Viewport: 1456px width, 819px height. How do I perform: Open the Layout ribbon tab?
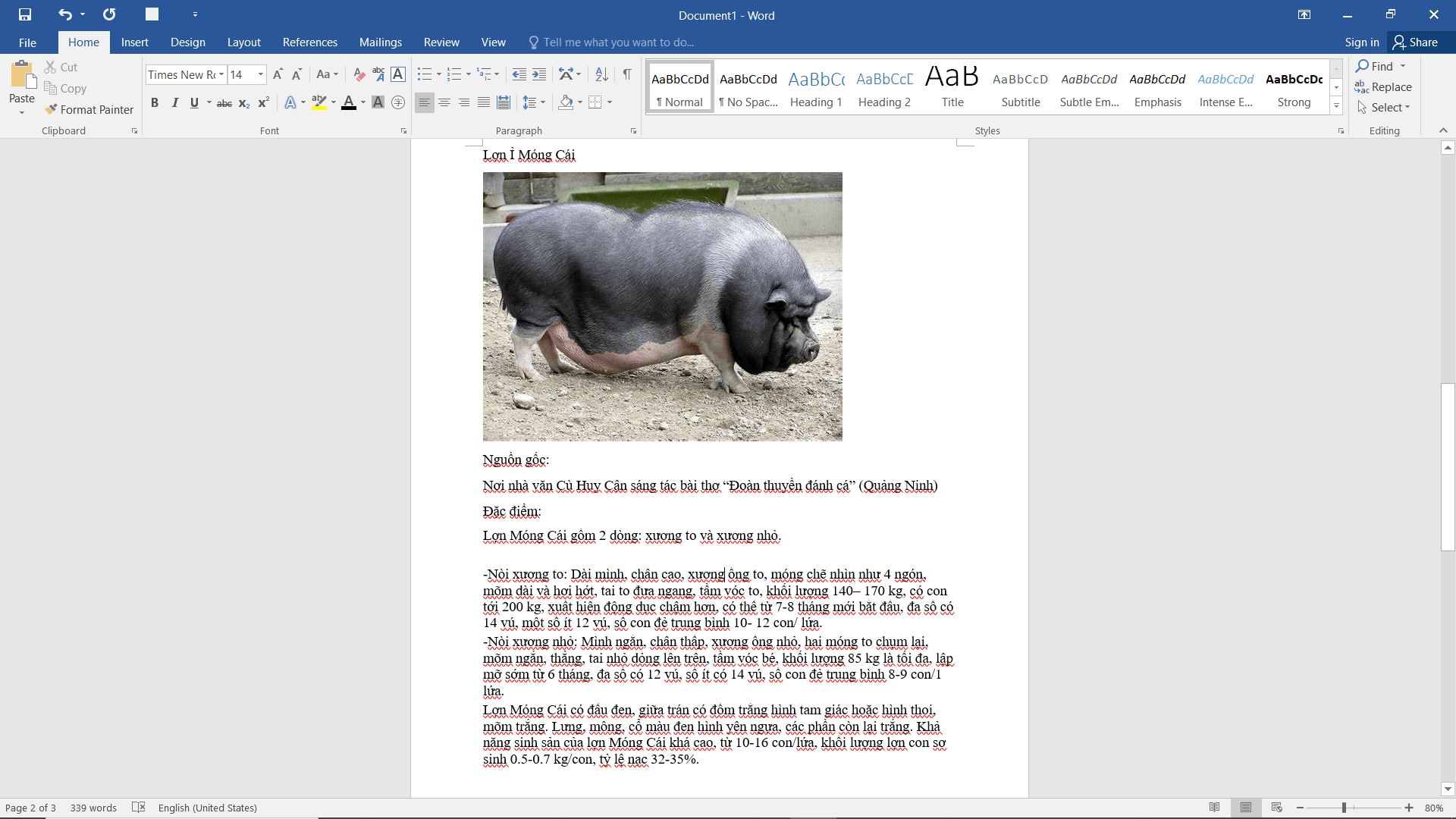(243, 42)
